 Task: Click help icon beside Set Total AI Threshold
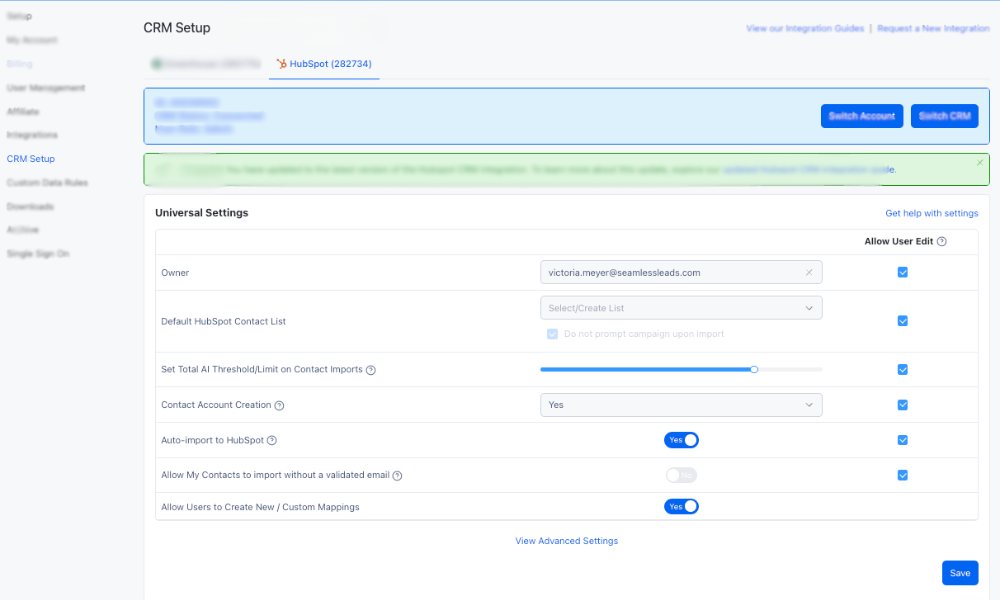(x=371, y=370)
